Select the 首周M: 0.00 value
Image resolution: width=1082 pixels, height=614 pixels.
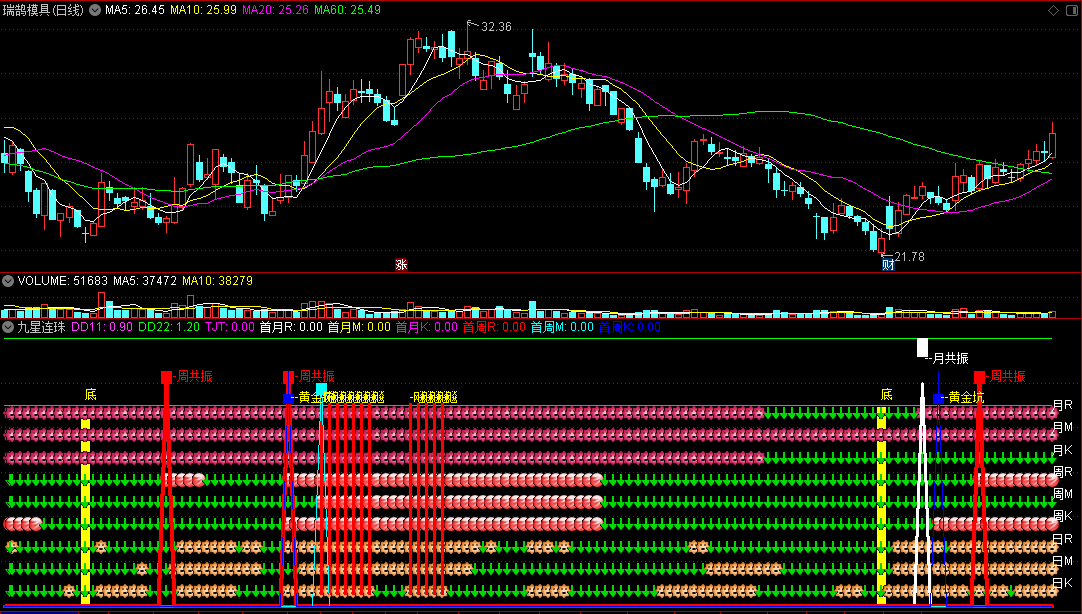pos(562,327)
